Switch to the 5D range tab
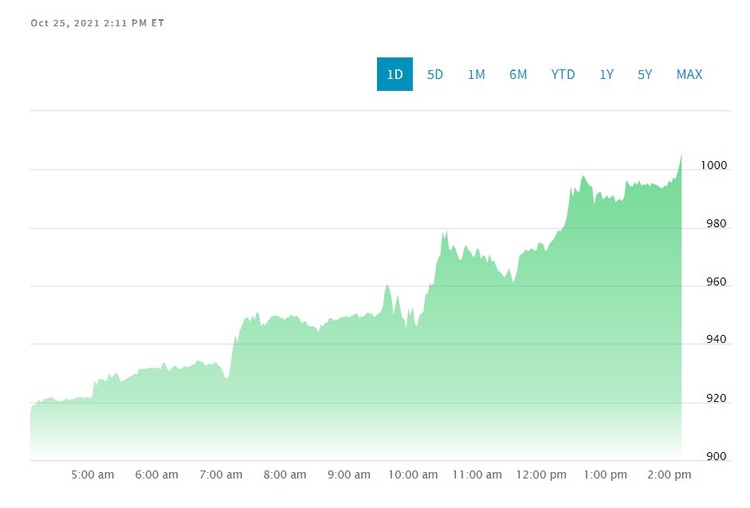The height and width of the screenshot is (508, 750). click(x=435, y=74)
